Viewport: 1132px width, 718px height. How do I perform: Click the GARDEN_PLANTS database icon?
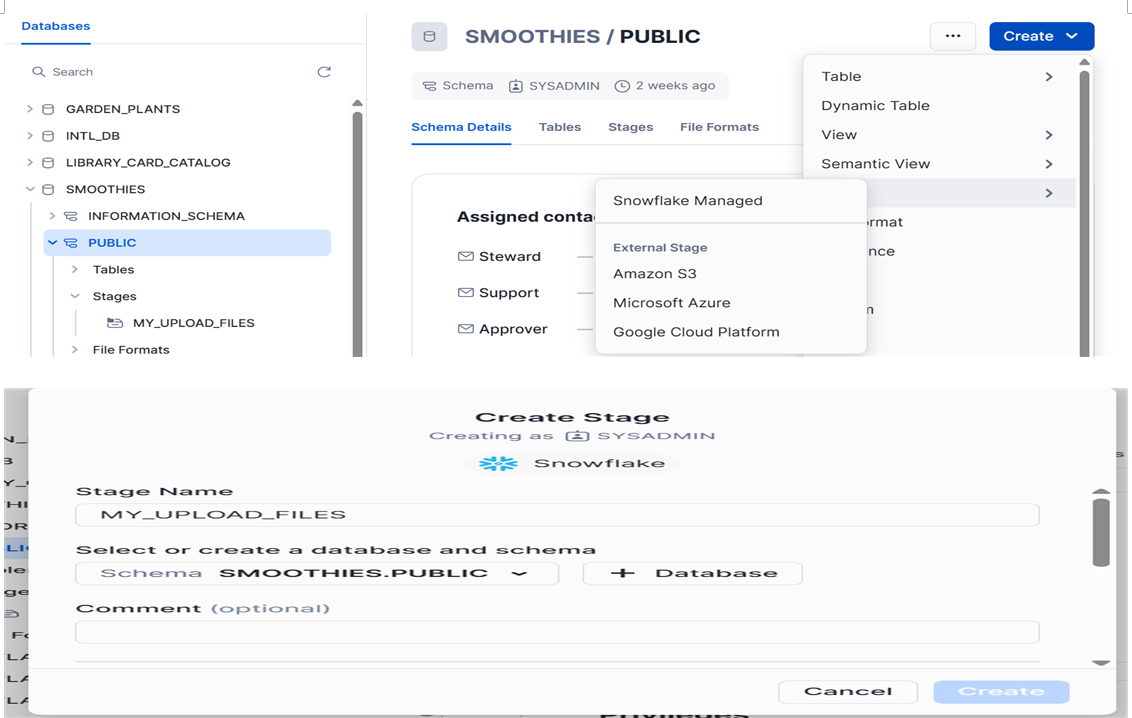[48, 109]
